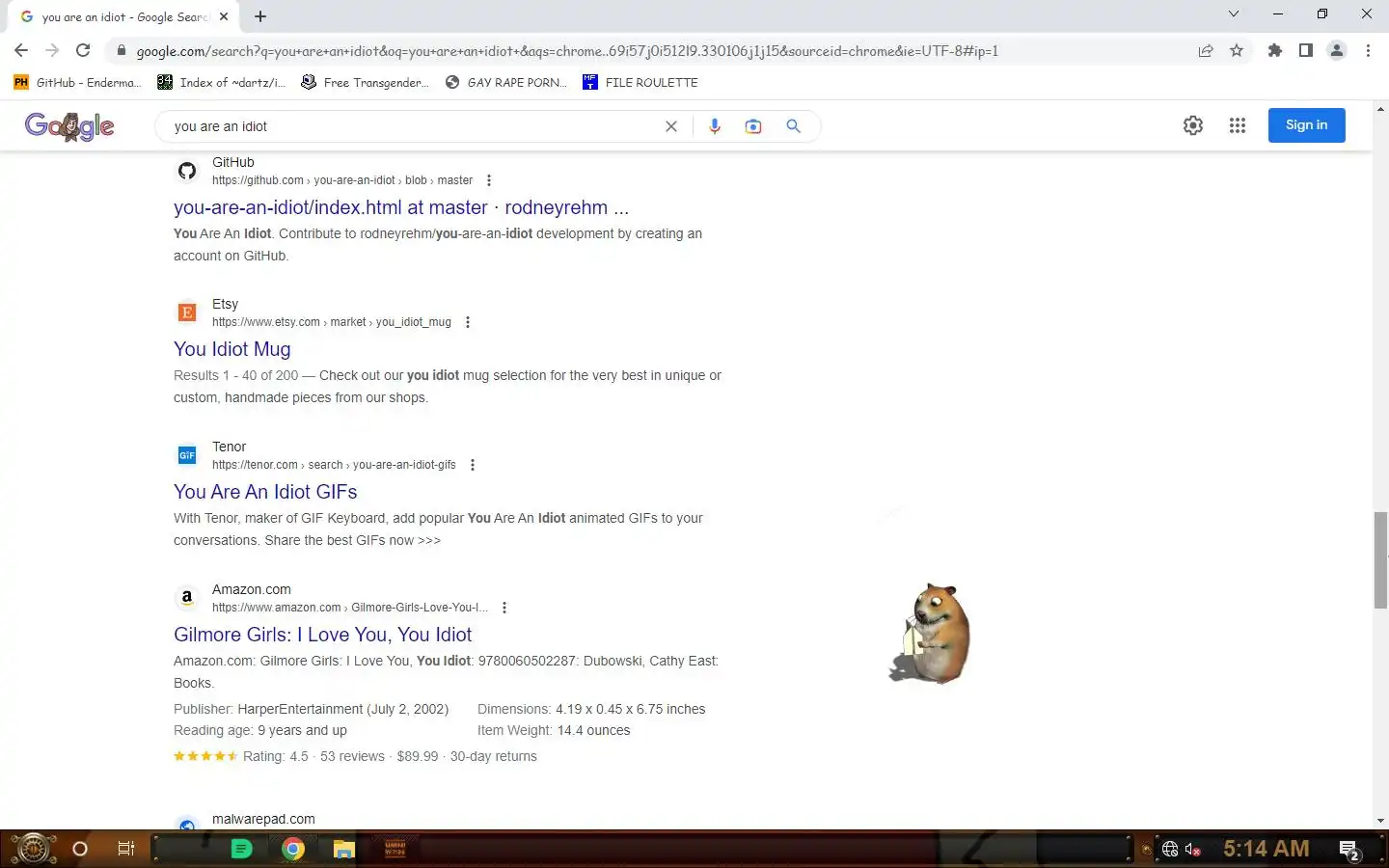Switch to Chrome on the taskbar

tap(293, 849)
